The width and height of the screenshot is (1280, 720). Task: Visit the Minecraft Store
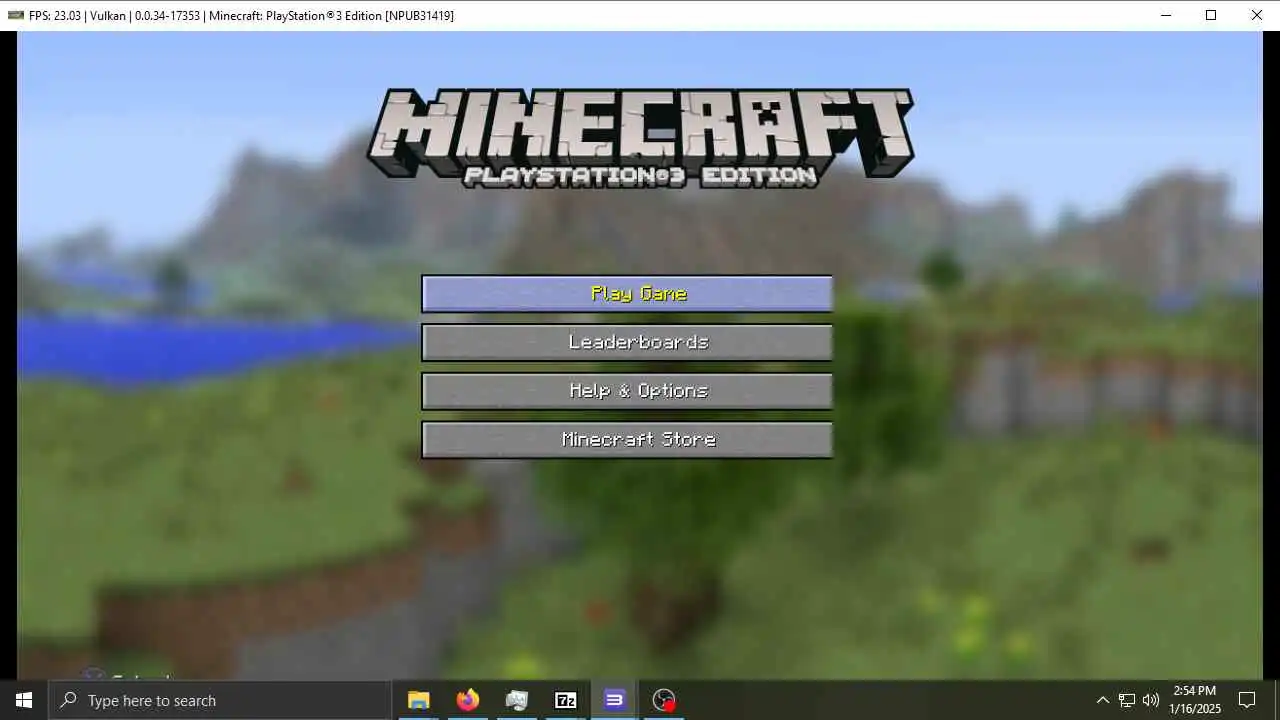pyautogui.click(x=627, y=440)
